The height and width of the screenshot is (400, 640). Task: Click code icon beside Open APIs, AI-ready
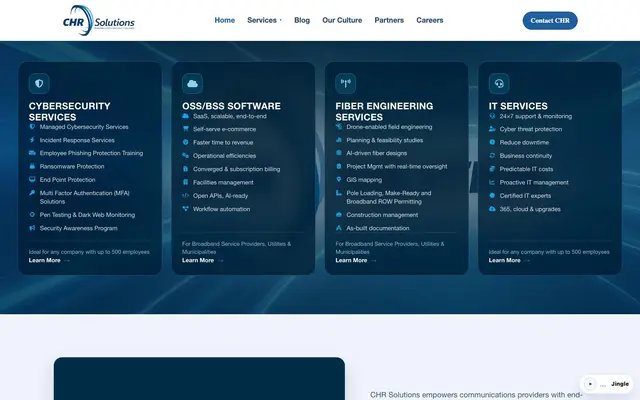pos(185,195)
